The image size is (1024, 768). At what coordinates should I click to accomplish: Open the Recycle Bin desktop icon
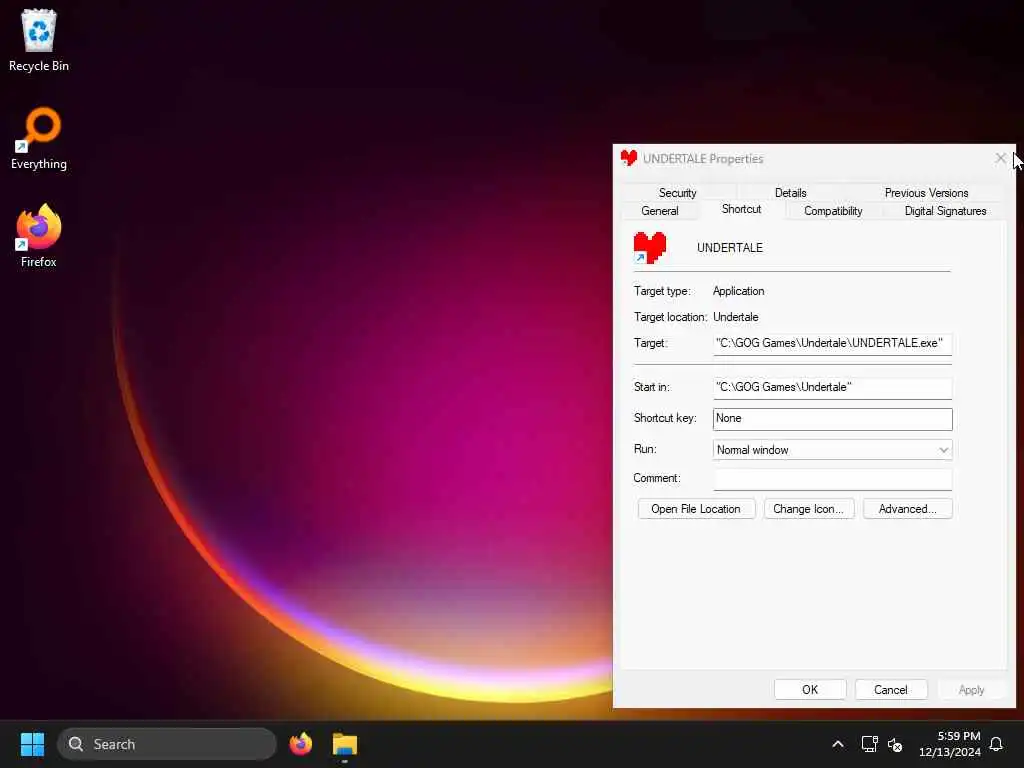coord(39,40)
